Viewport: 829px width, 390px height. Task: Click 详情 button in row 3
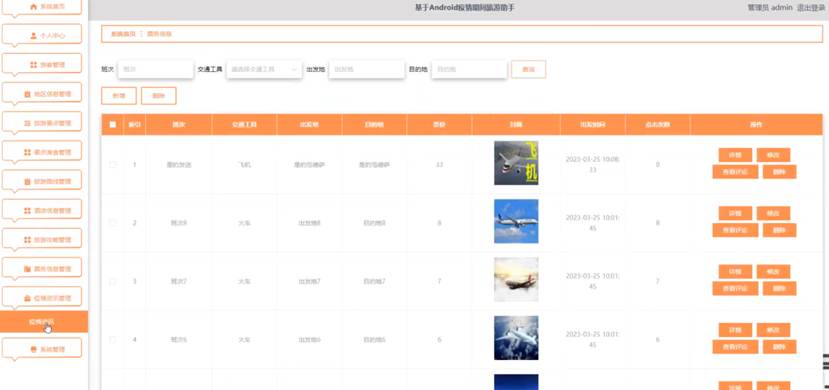(735, 272)
